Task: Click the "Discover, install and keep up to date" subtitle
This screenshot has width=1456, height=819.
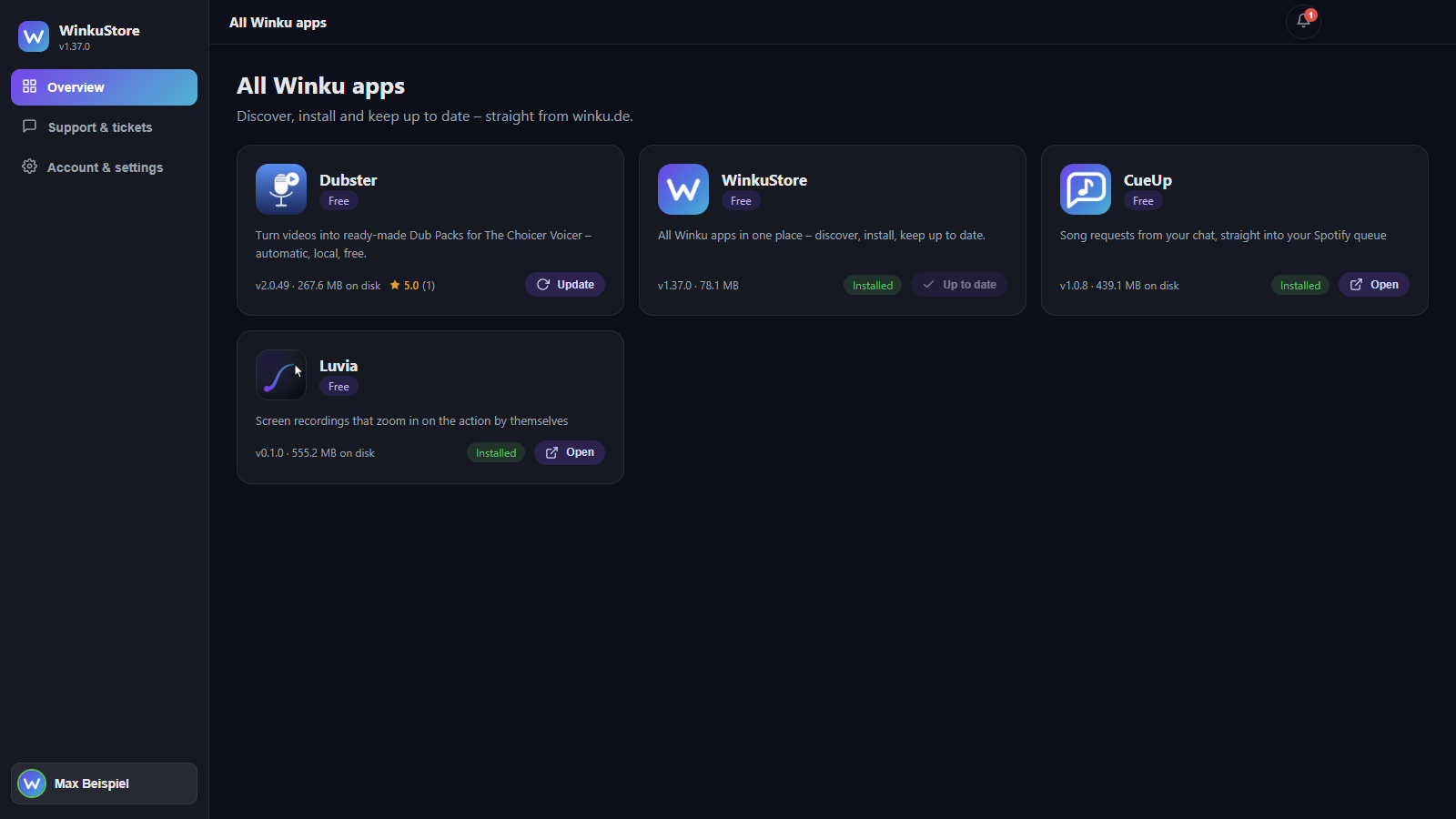Action: [x=435, y=116]
